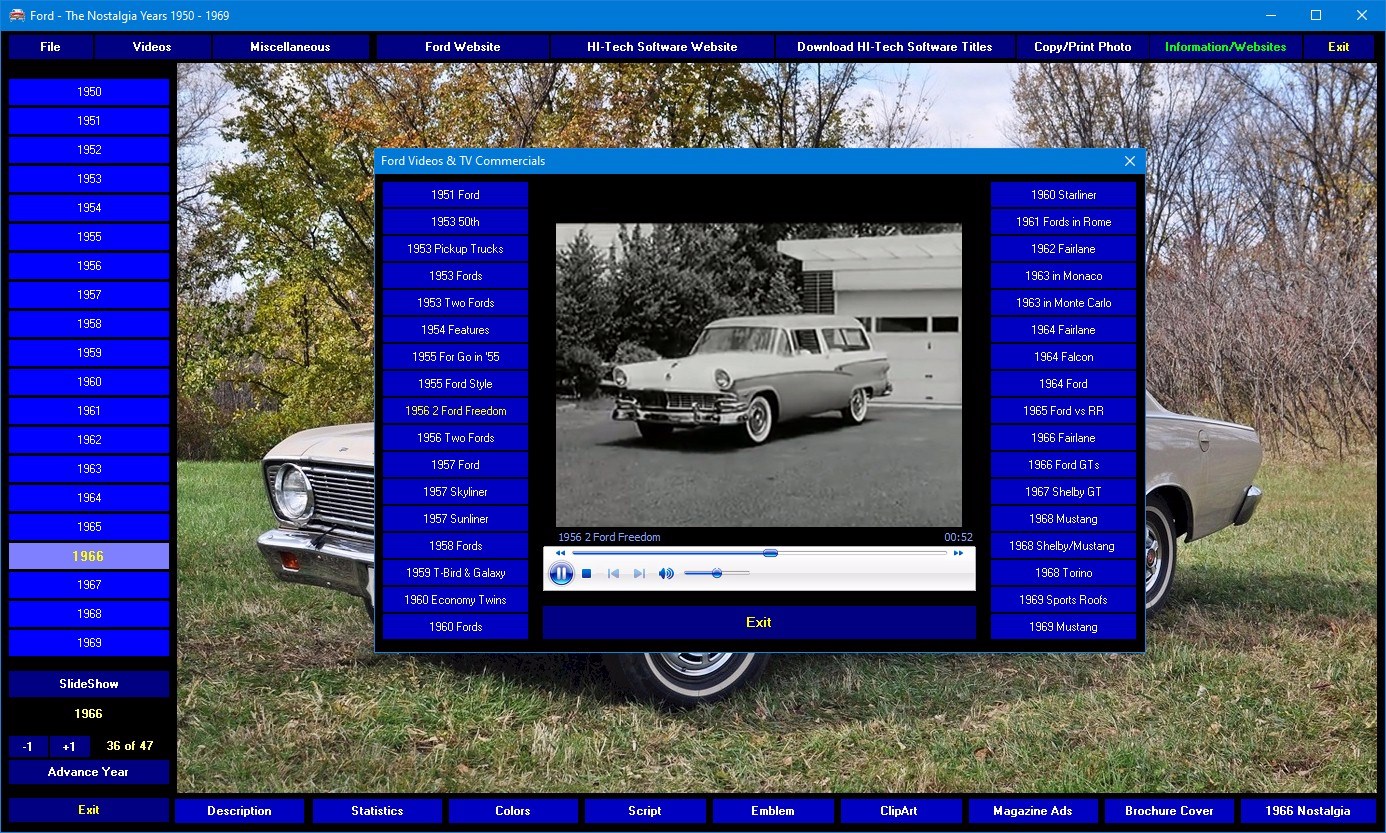Select year 1955 in sidebar
This screenshot has height=833, width=1386.
tap(89, 237)
